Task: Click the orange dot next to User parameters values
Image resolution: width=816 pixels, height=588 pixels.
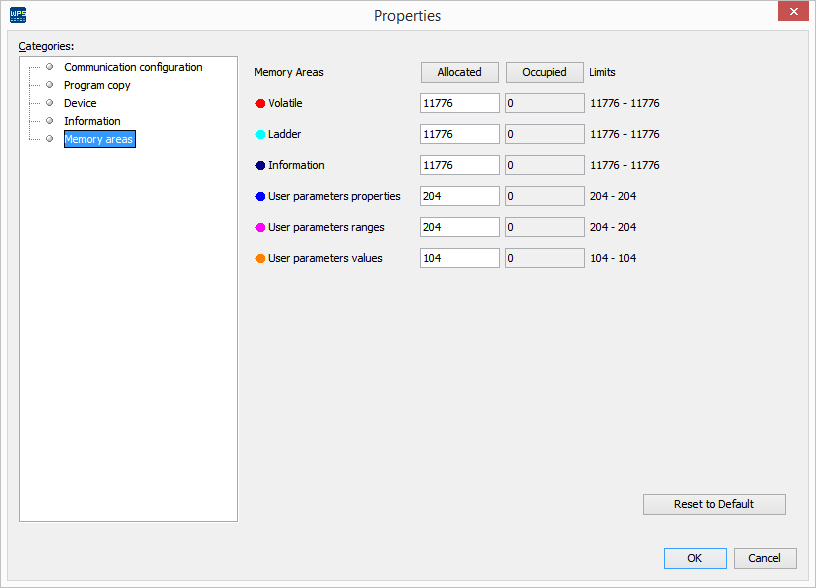Action: pyautogui.click(x=261, y=258)
